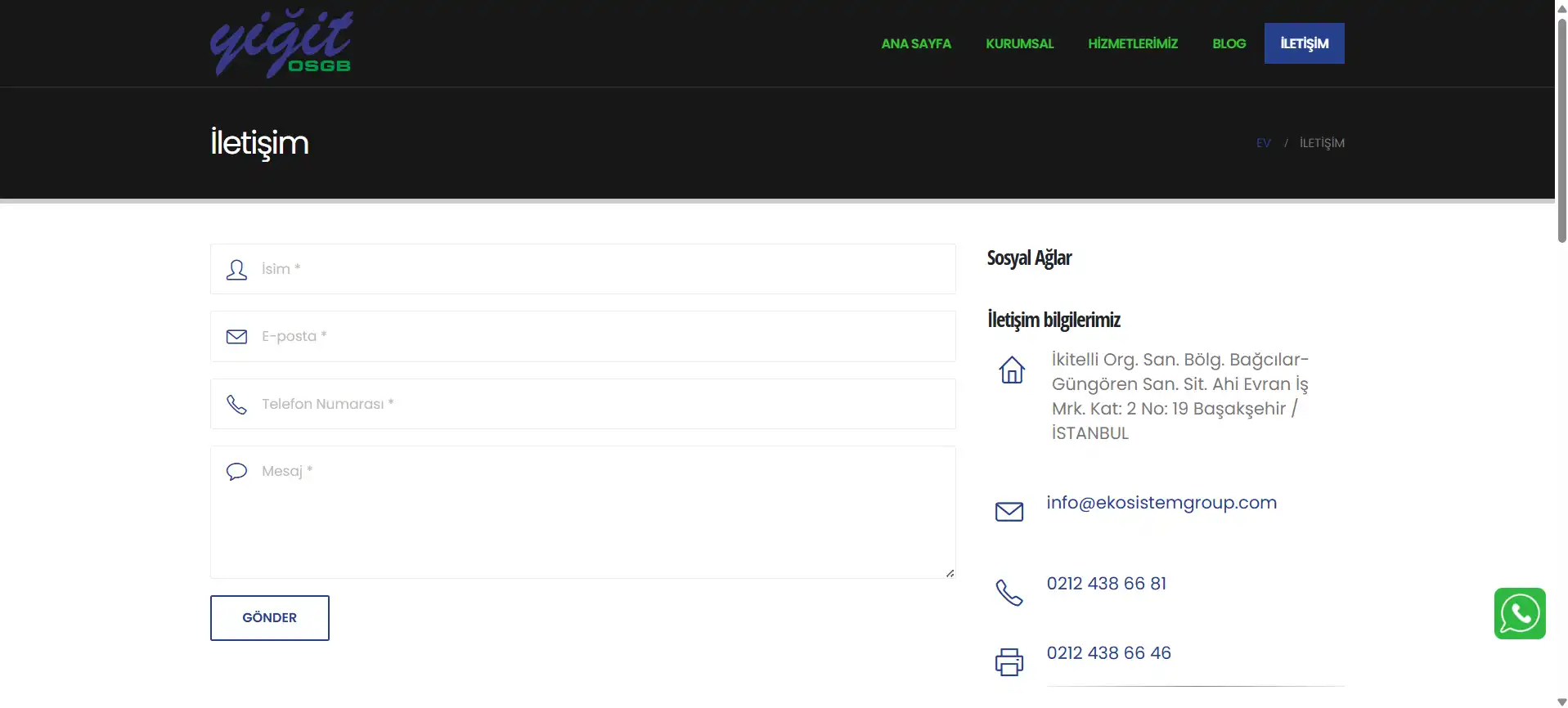This screenshot has height=708, width=1568.
Task: Call the 0212 438 66 81 number link
Action: coord(1107,584)
